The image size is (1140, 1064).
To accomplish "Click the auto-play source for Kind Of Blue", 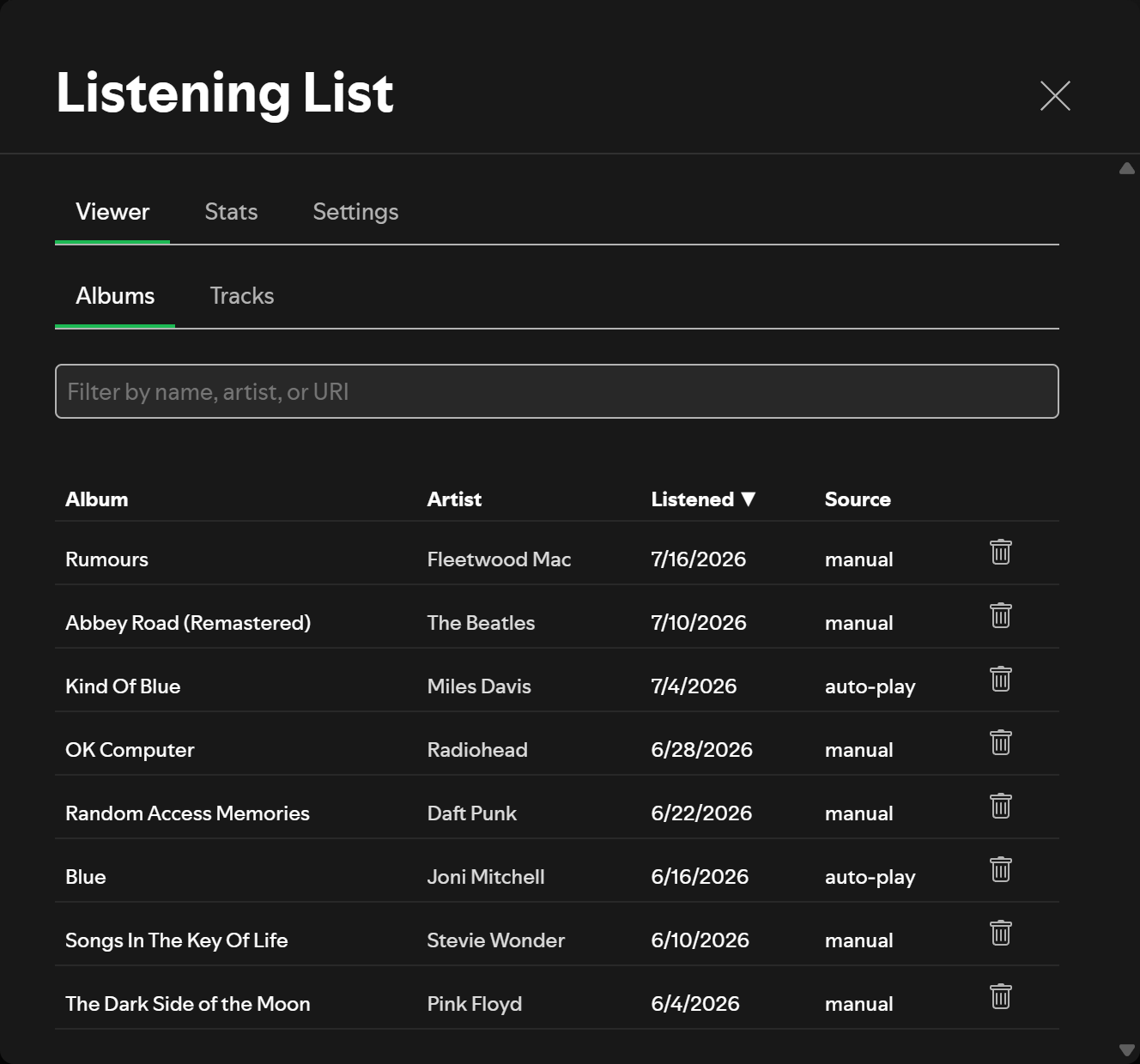I will pos(870,686).
